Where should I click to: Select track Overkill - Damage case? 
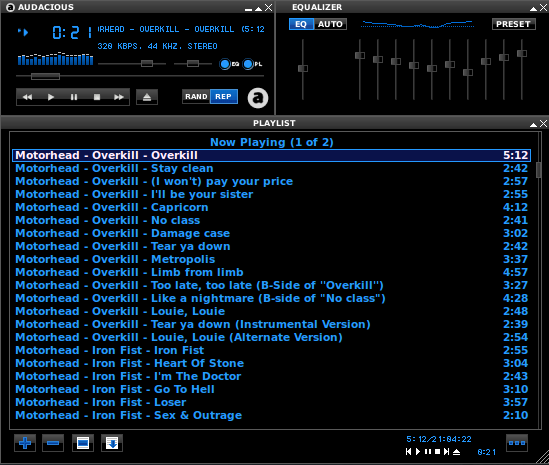coord(271,233)
